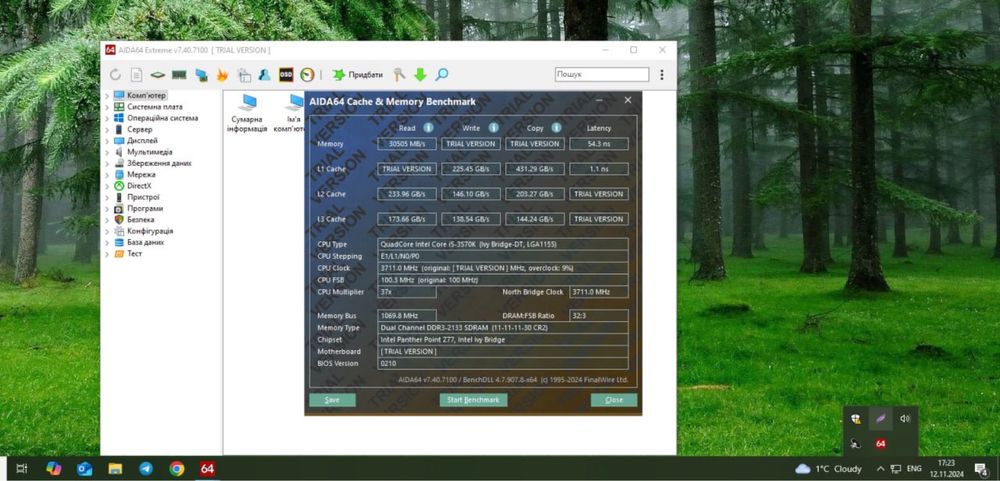The width and height of the screenshot is (1000, 481).
Task: Open the 1°C Cloudy weather widget
Action: pyautogui.click(x=828, y=469)
